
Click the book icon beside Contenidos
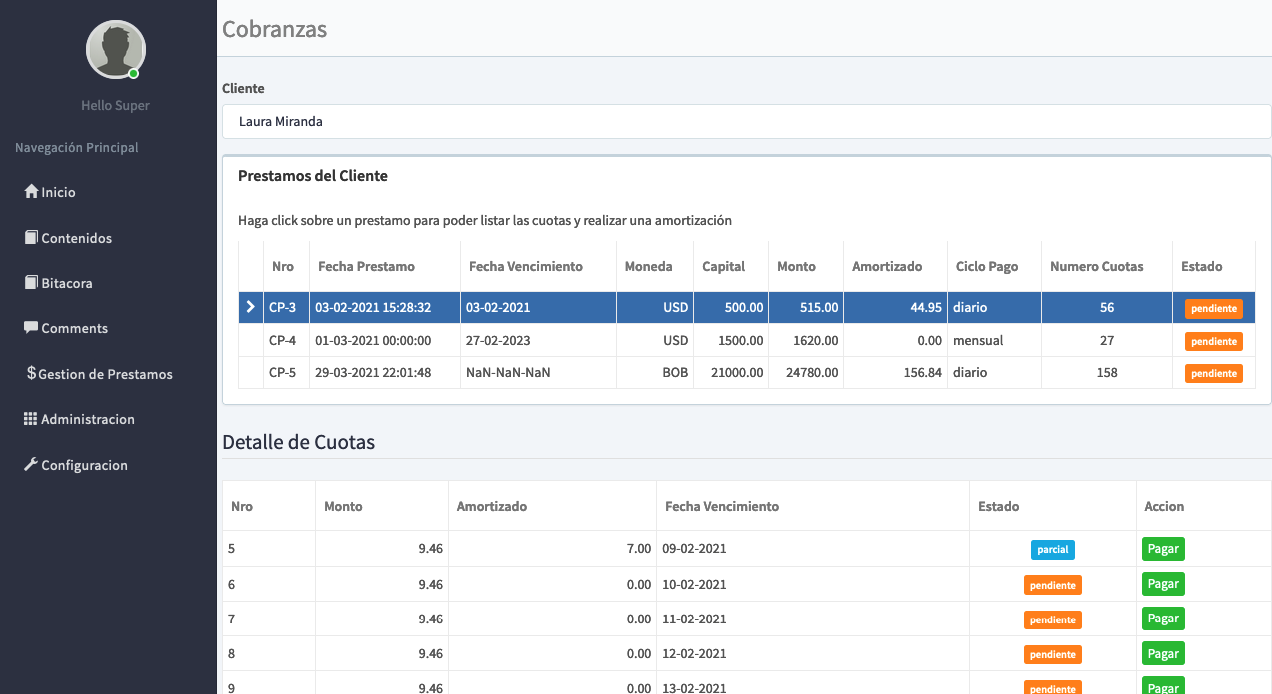coord(31,238)
